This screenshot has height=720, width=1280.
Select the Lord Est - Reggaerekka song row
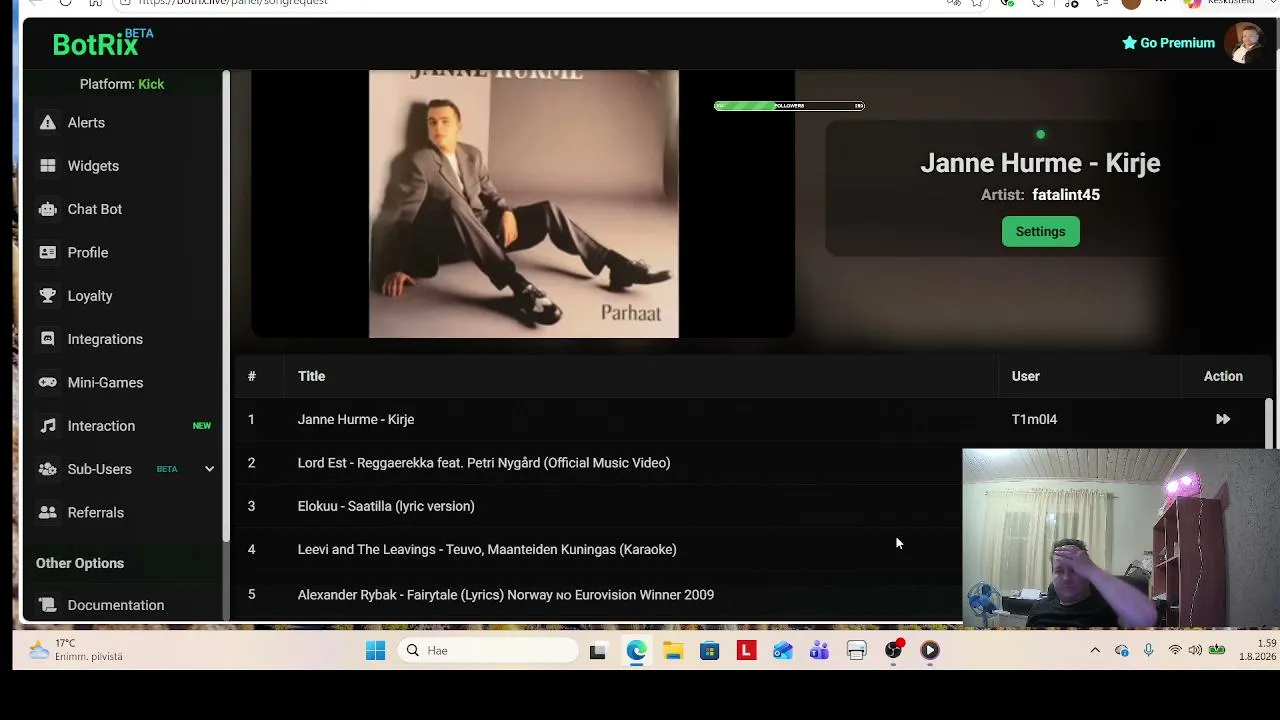coord(598,463)
